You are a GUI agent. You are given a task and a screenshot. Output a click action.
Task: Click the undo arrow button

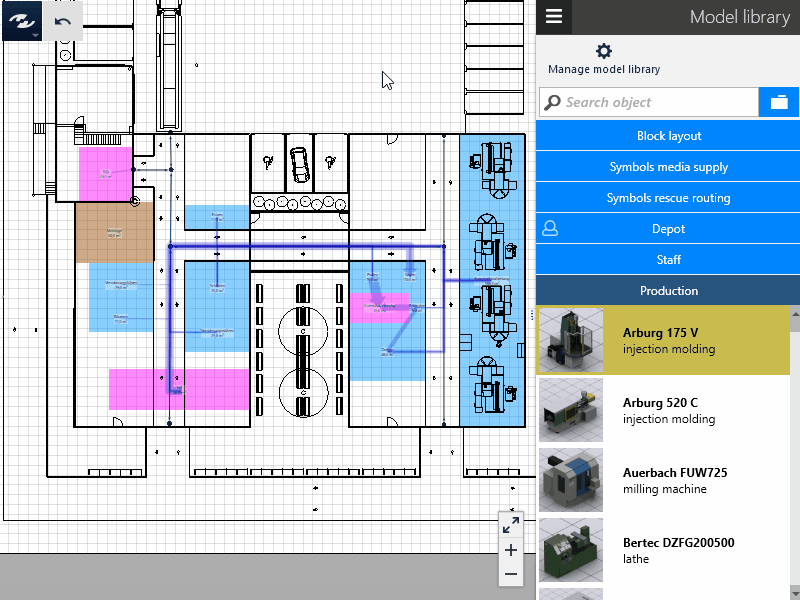[63, 21]
